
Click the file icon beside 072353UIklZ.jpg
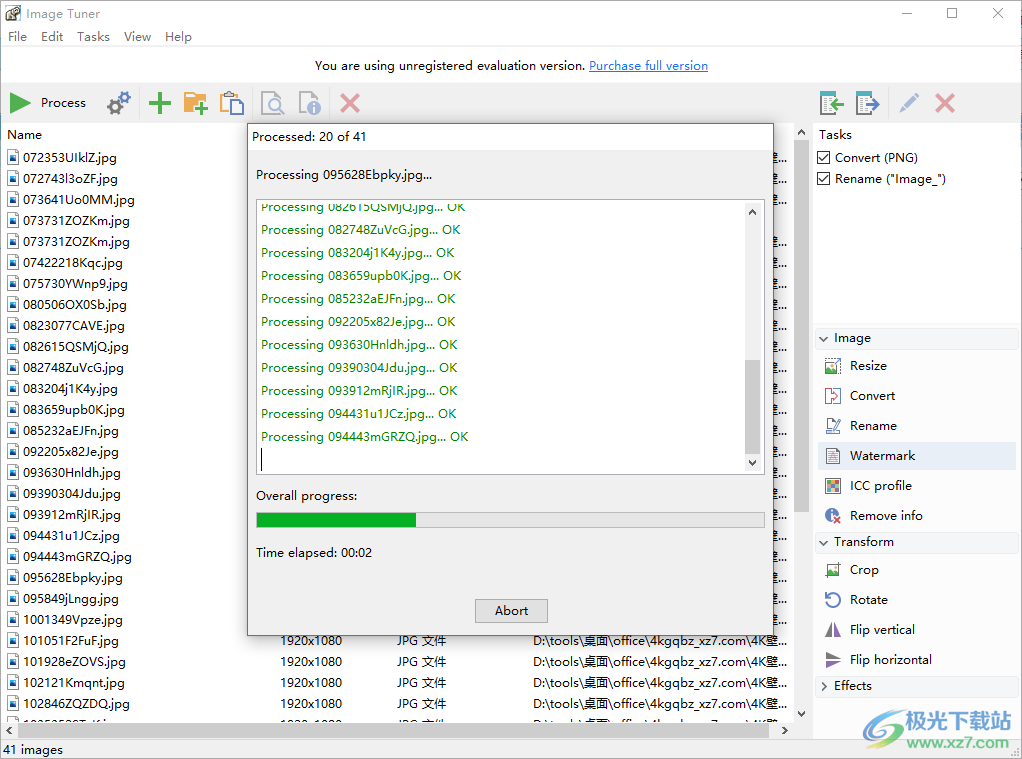13,158
